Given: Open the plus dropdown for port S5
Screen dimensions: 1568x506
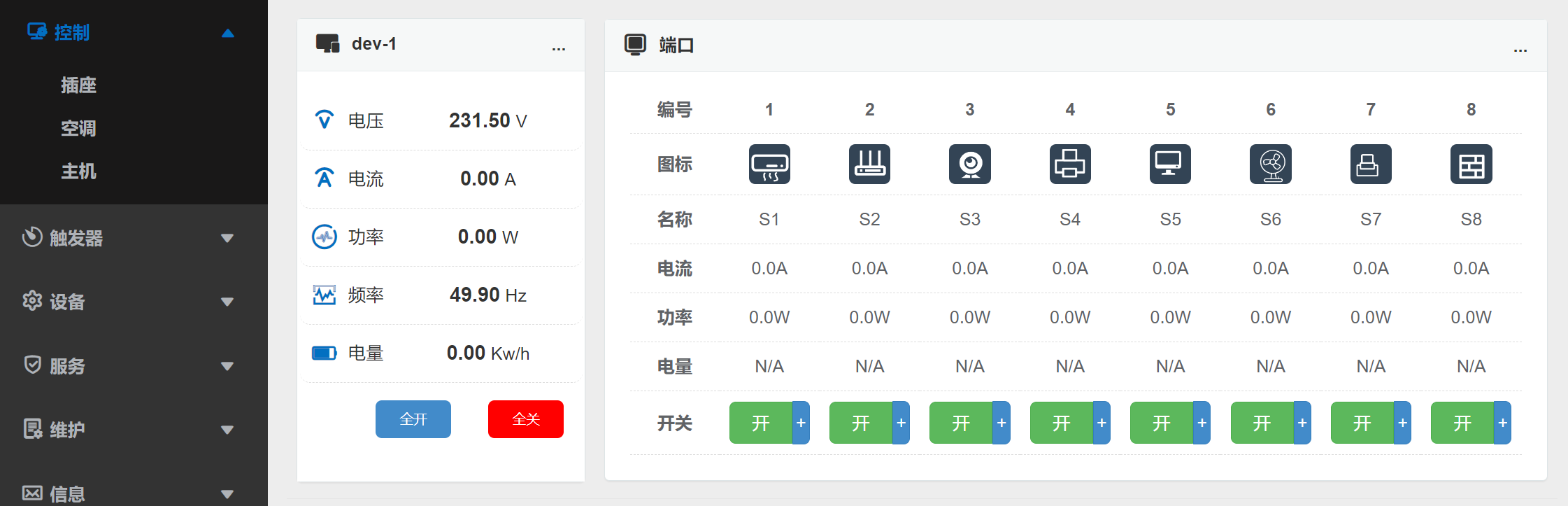Looking at the screenshot, I should point(1202,423).
